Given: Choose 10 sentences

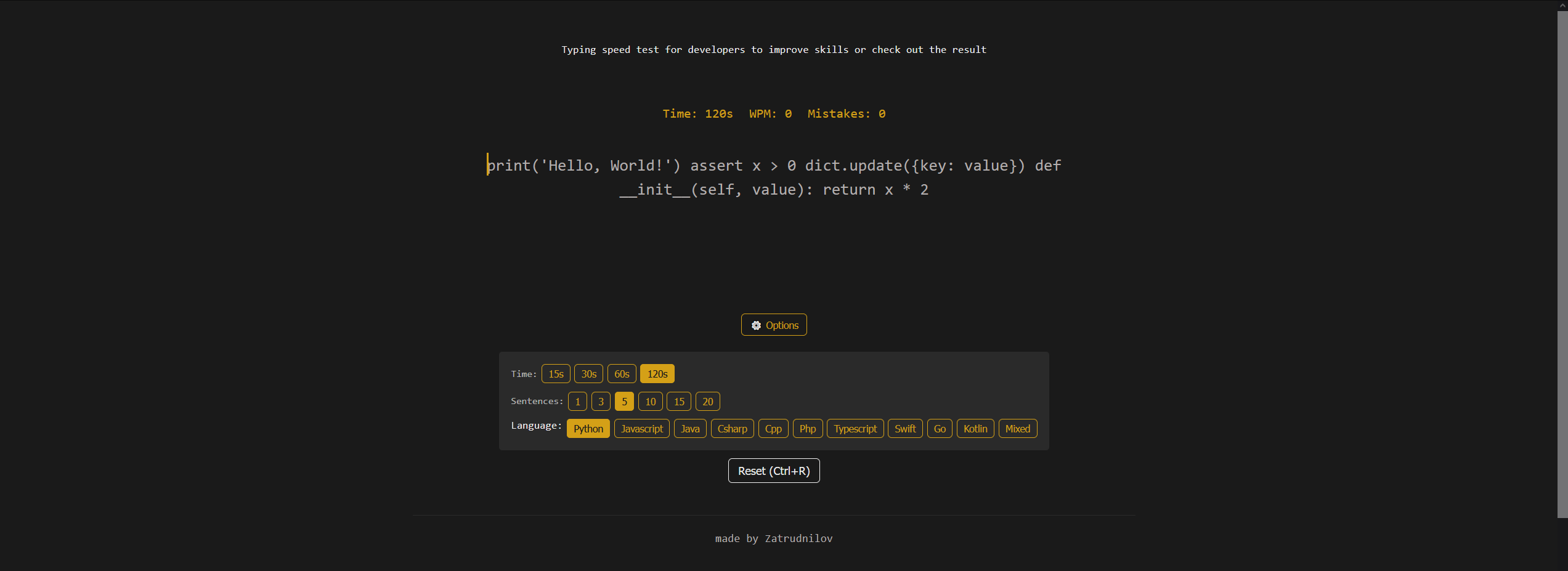Looking at the screenshot, I should pyautogui.click(x=651, y=402).
